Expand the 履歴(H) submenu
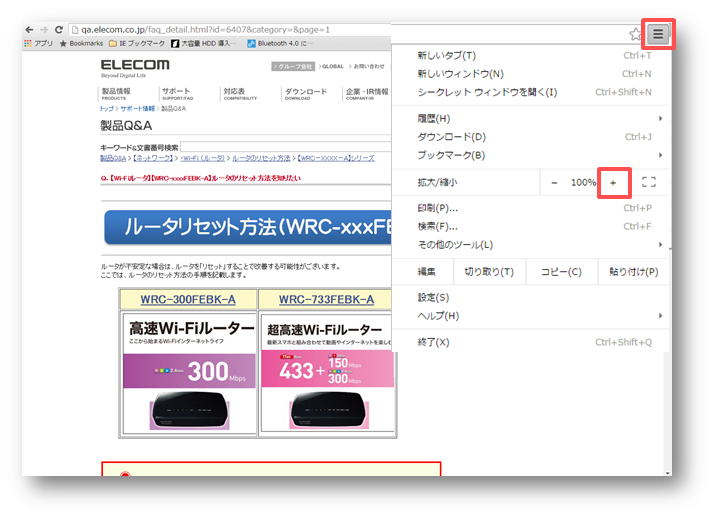714x518 pixels. 530,118
